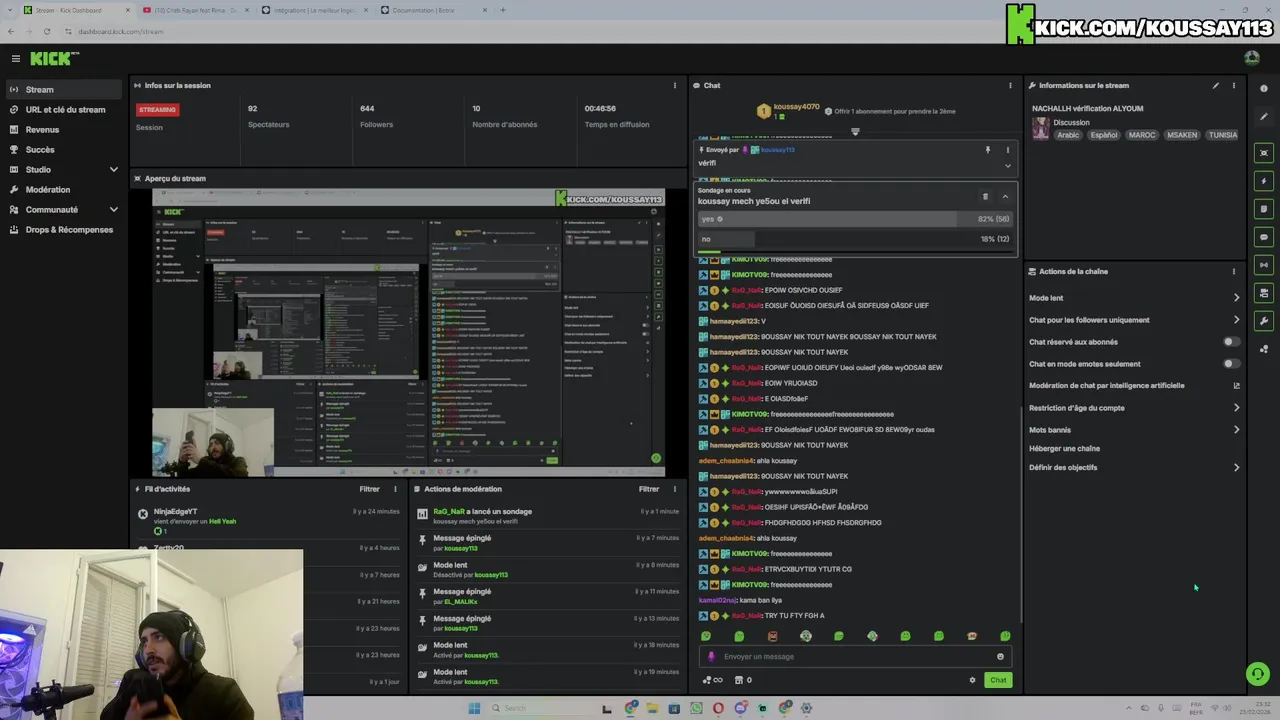
Task: Open emoji picker in message box
Action: pyautogui.click(x=1000, y=657)
